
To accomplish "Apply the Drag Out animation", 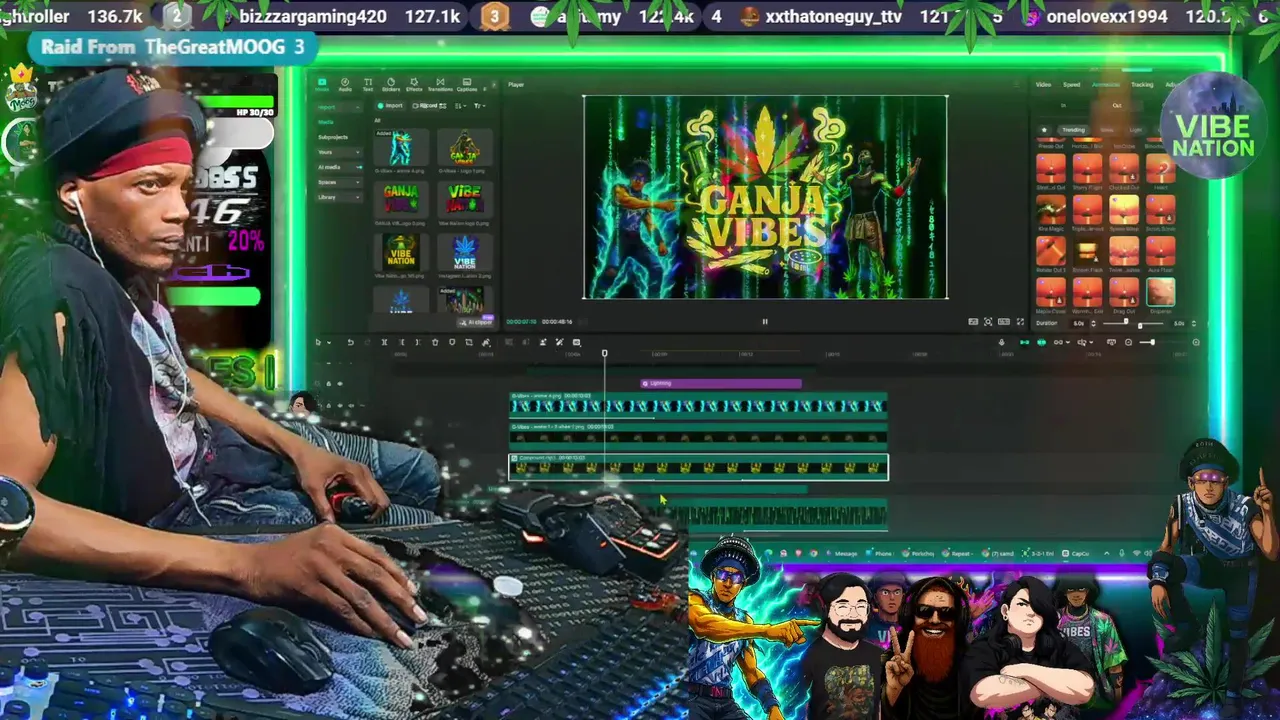I will [1124, 292].
